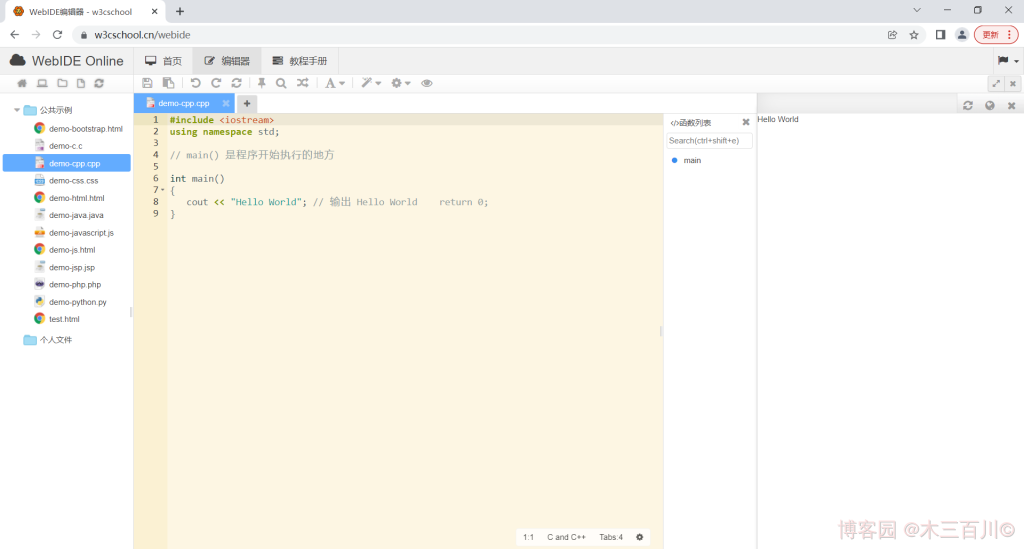Viewport: 1024px width, 549px height.
Task: Click the function list search field
Action: click(709, 141)
